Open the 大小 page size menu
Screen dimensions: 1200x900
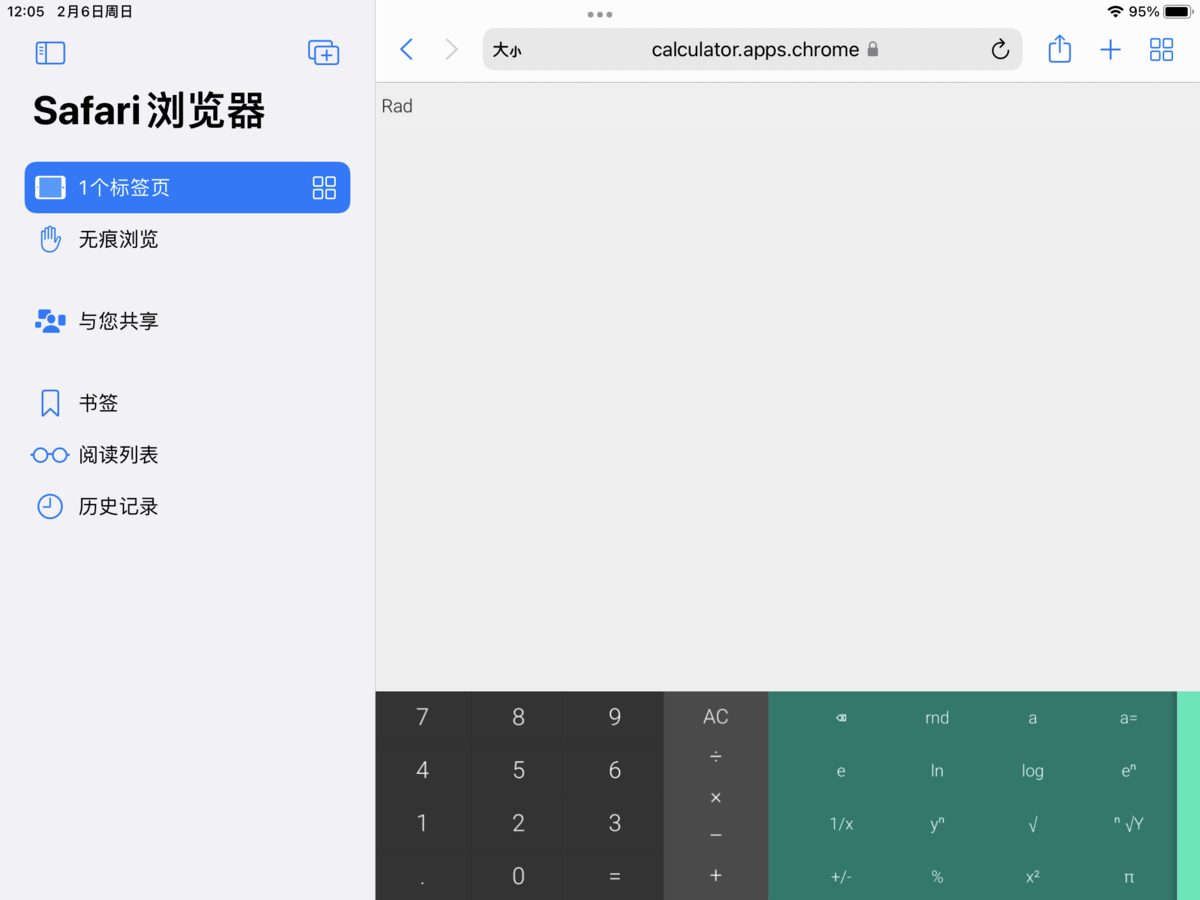[507, 50]
